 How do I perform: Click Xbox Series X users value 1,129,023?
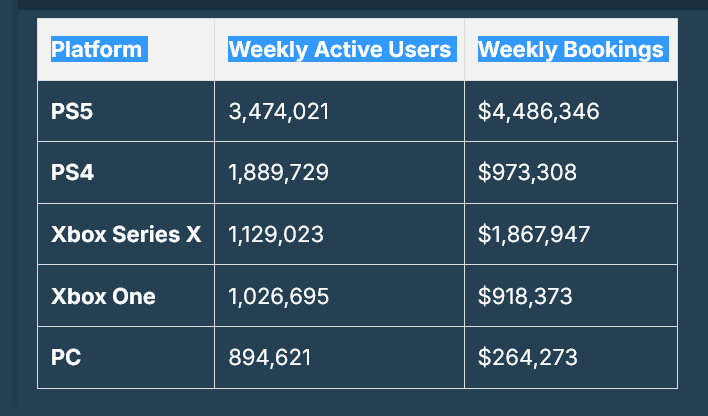(276, 235)
